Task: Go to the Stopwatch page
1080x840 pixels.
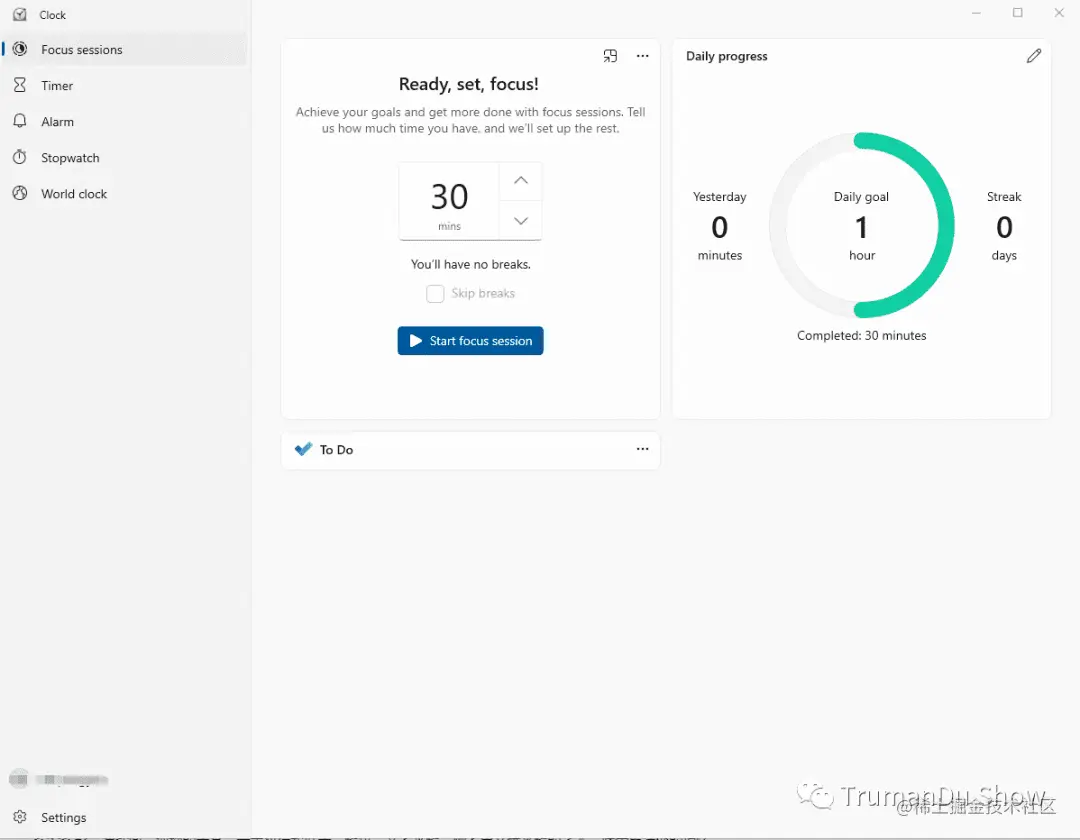Action: [x=125, y=158]
